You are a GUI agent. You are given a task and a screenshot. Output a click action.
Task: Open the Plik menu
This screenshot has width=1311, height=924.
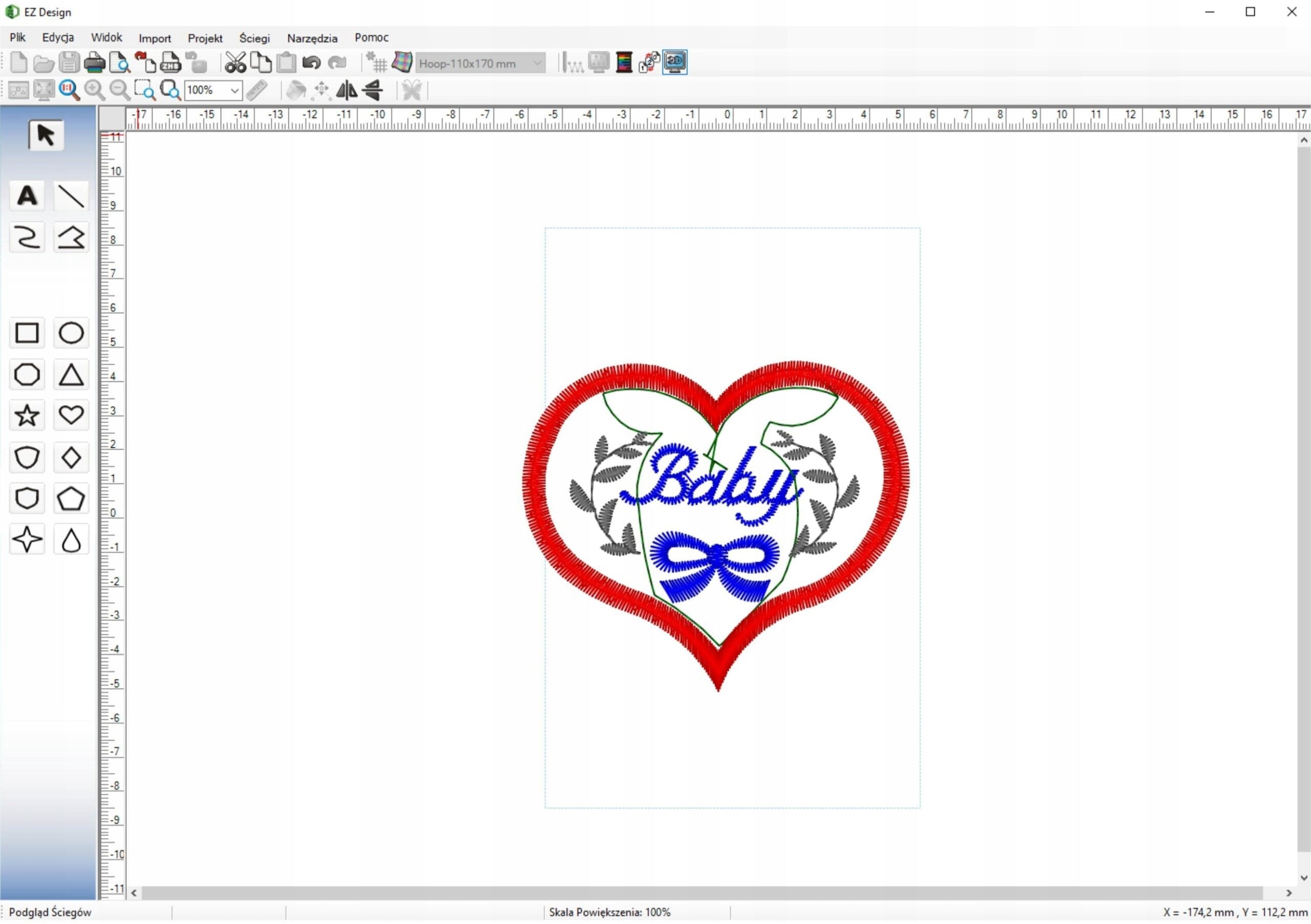(x=18, y=38)
